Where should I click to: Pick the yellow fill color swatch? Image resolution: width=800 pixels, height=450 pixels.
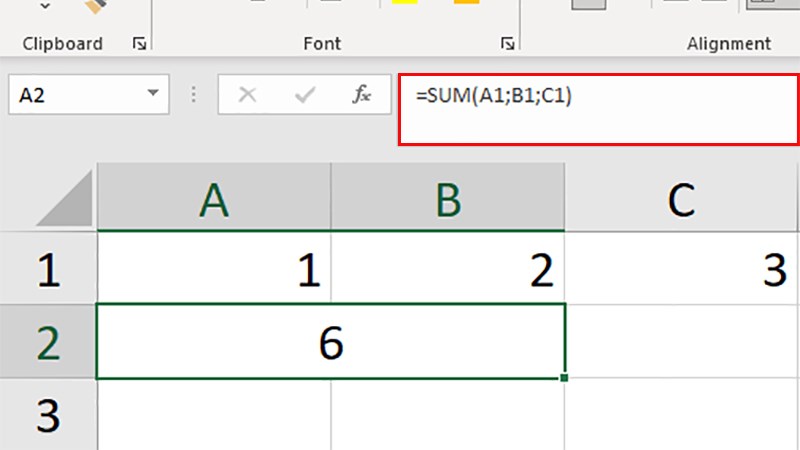click(x=404, y=3)
